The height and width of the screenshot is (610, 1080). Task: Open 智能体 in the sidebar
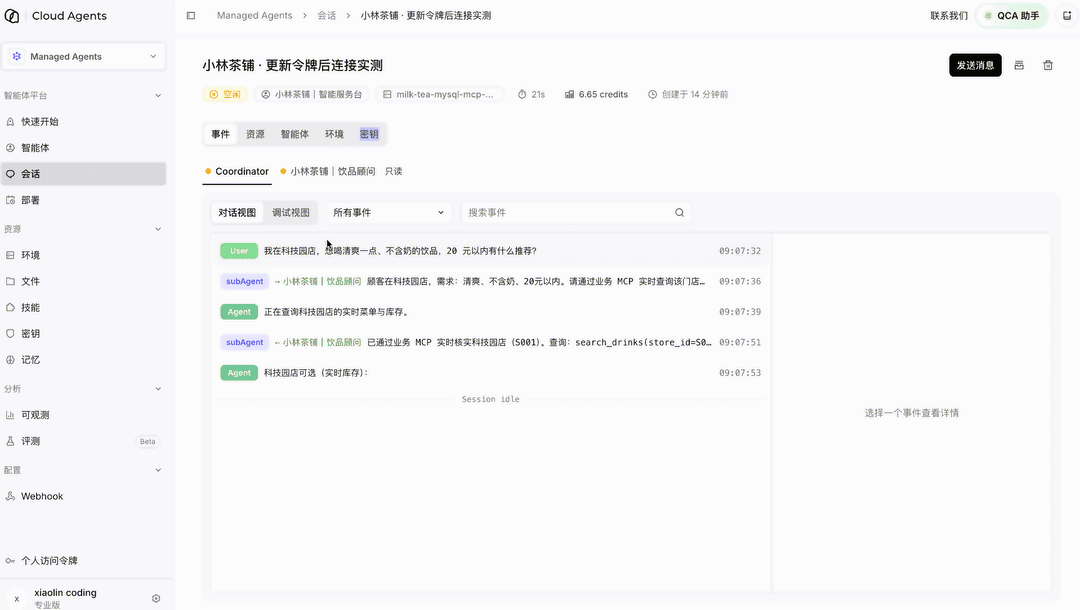click(83, 147)
